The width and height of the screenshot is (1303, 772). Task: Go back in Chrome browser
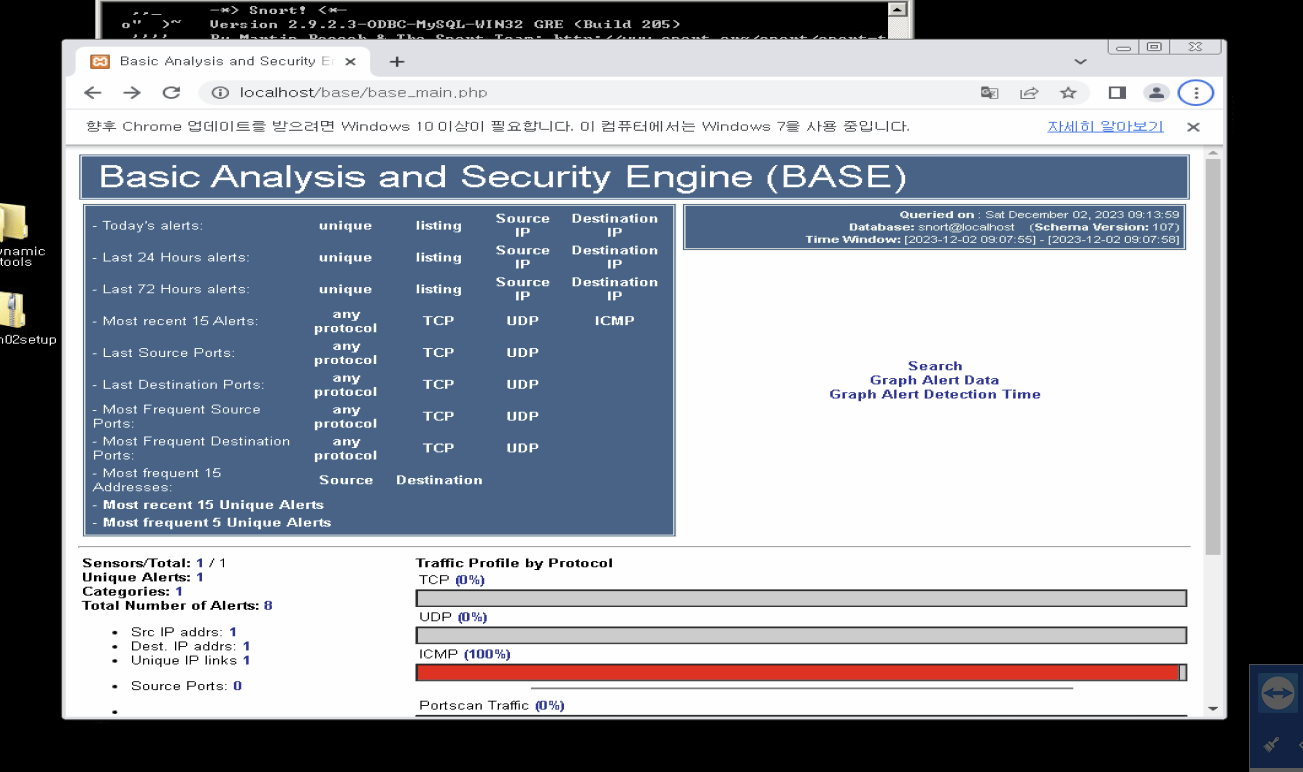coord(93,93)
